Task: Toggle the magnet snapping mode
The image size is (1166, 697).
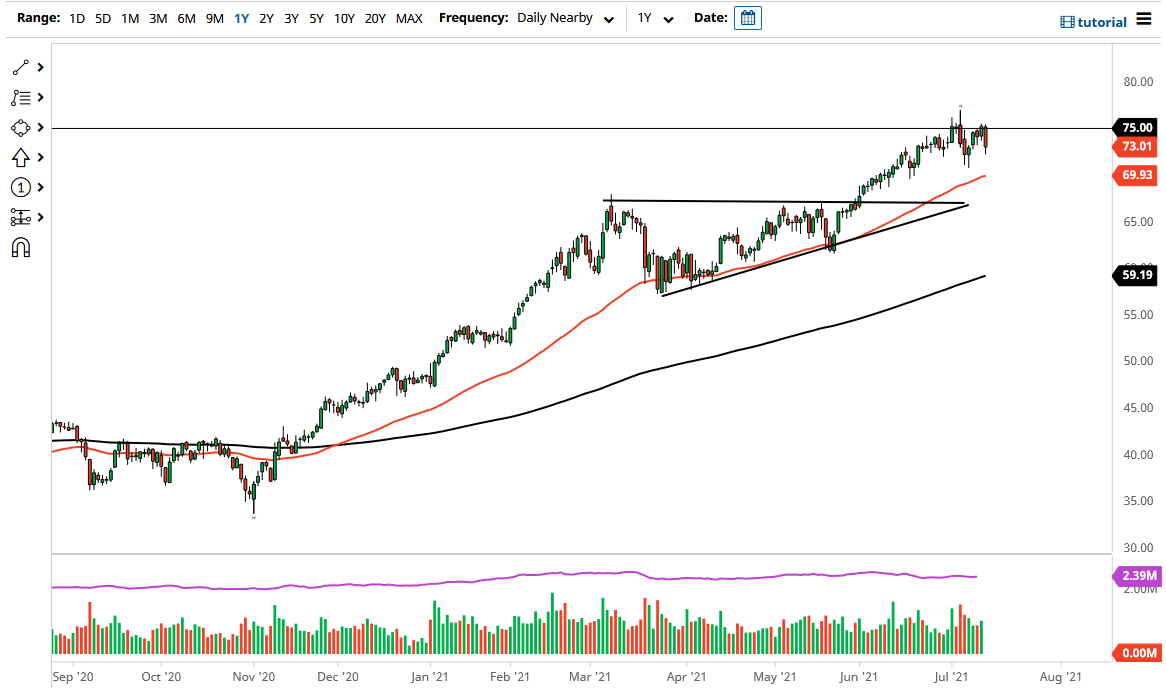Action: [x=20, y=246]
